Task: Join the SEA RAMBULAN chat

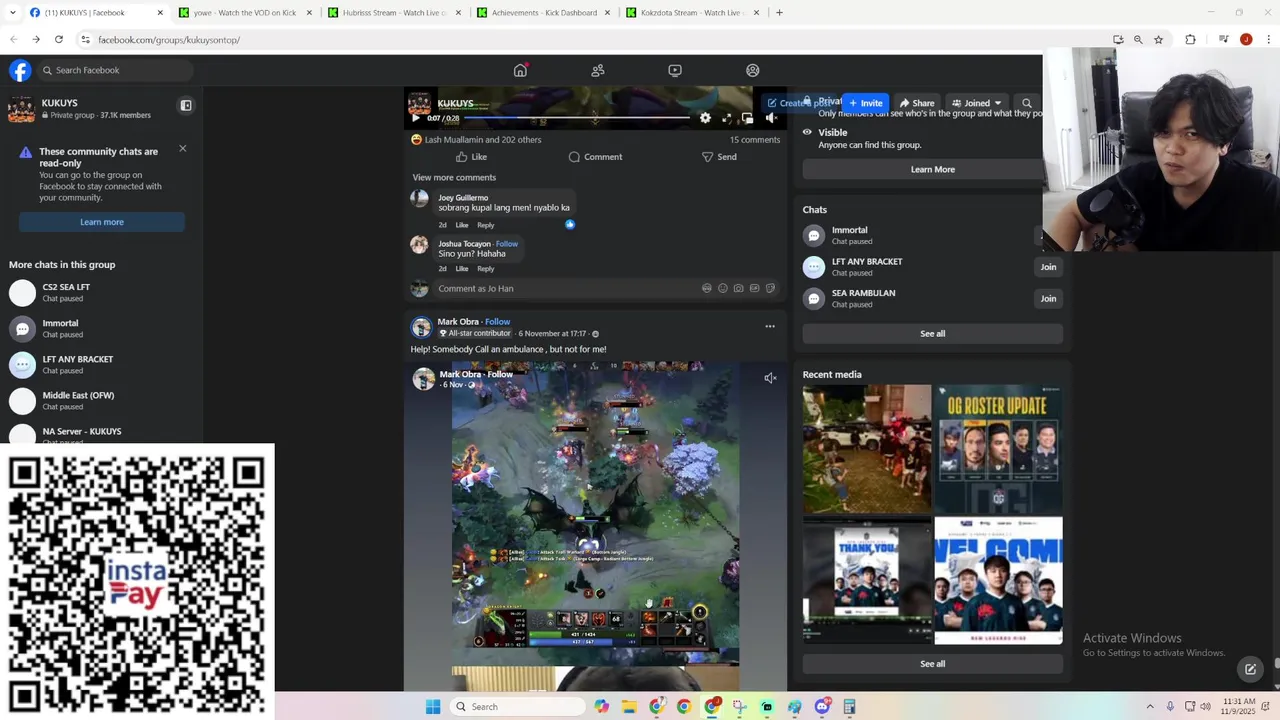Action: pos(1048,299)
